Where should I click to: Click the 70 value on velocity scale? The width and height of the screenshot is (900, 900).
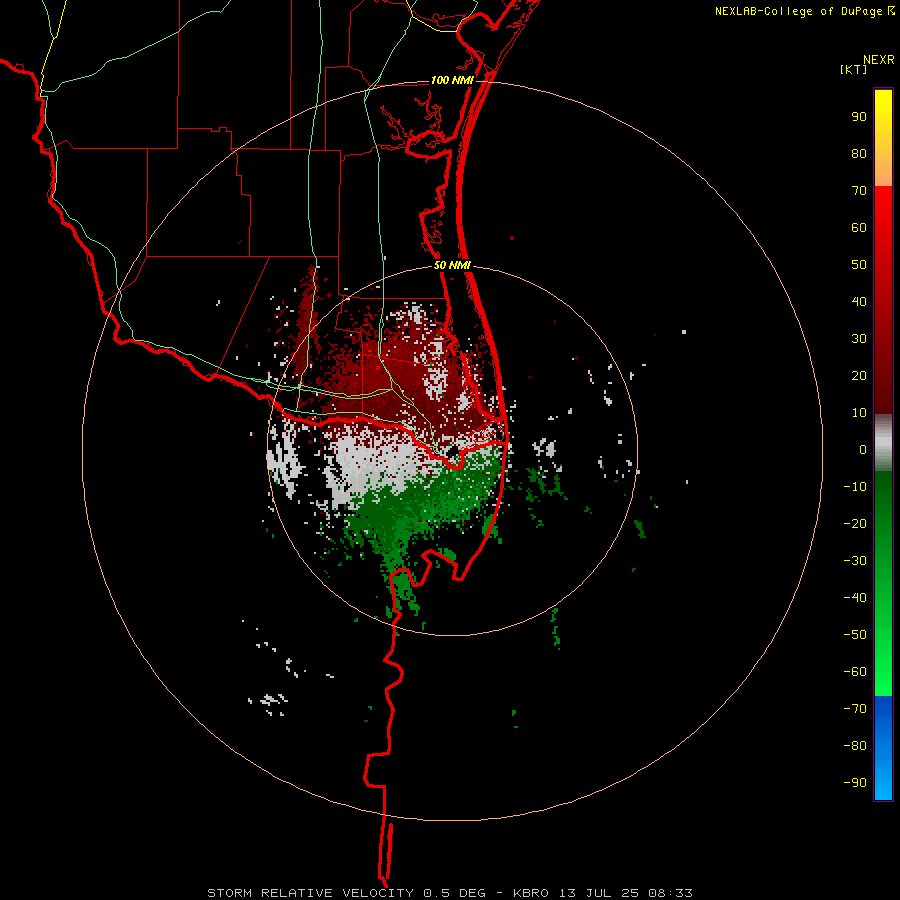click(859, 191)
